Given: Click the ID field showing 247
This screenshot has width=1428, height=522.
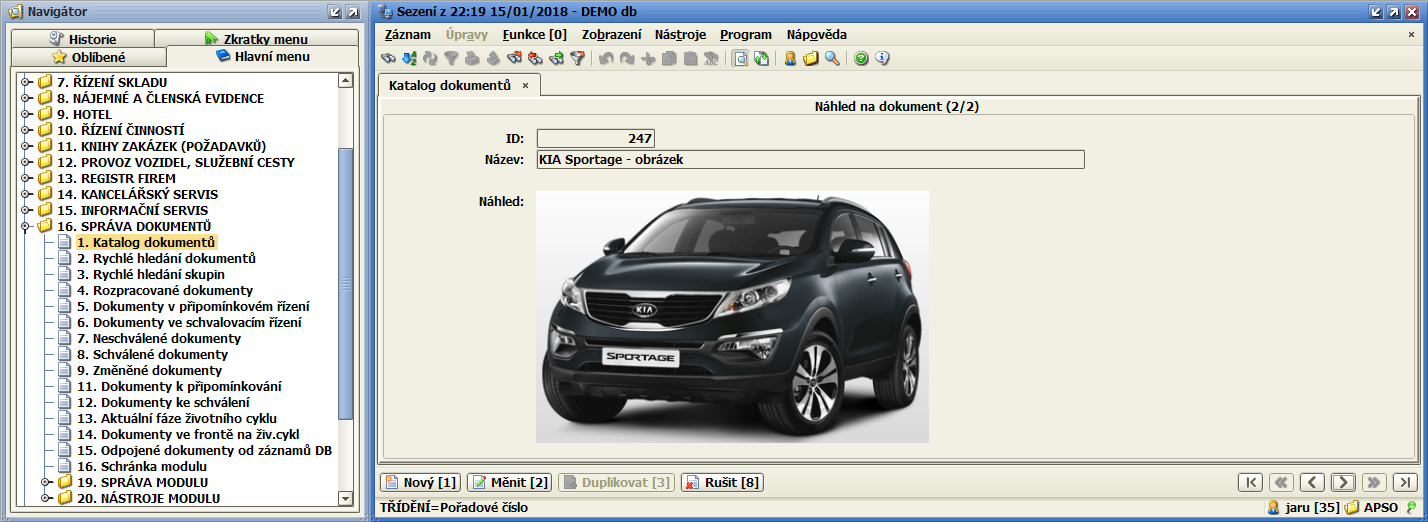Looking at the screenshot, I should point(596,138).
